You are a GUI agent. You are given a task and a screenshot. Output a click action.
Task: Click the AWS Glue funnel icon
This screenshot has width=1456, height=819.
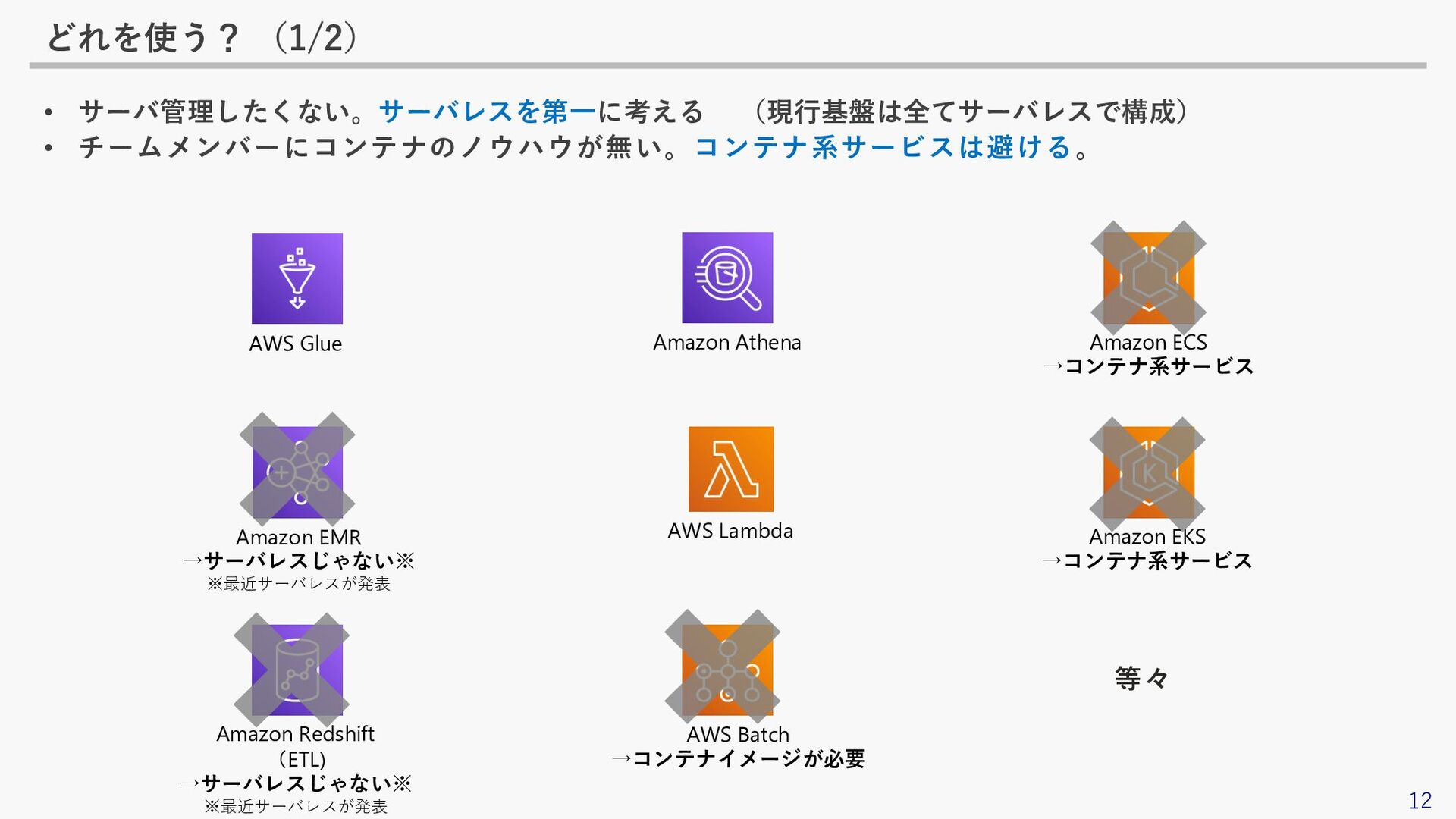(x=297, y=278)
